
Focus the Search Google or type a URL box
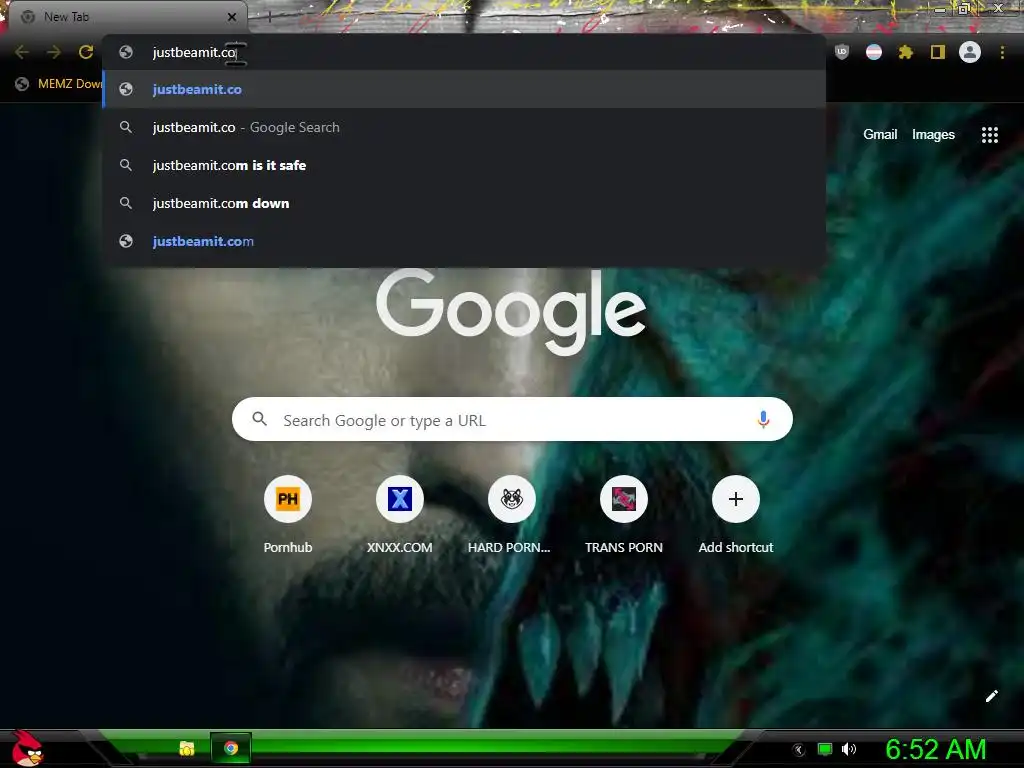pos(512,419)
